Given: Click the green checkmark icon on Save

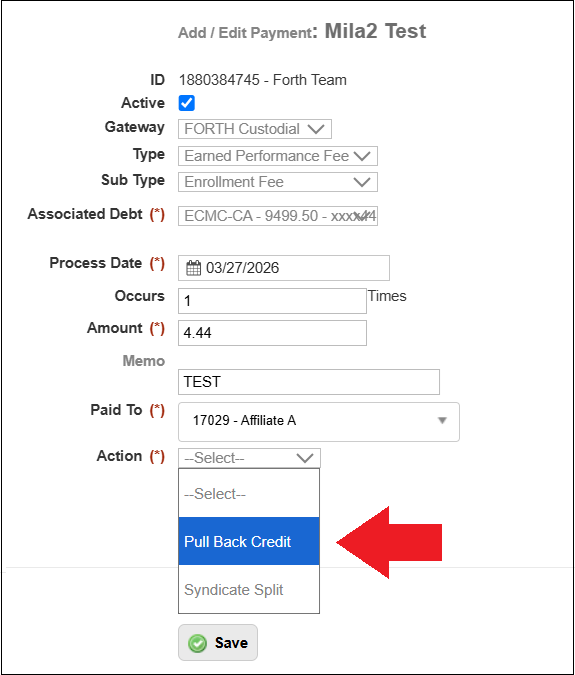Looking at the screenshot, I should coord(197,643).
